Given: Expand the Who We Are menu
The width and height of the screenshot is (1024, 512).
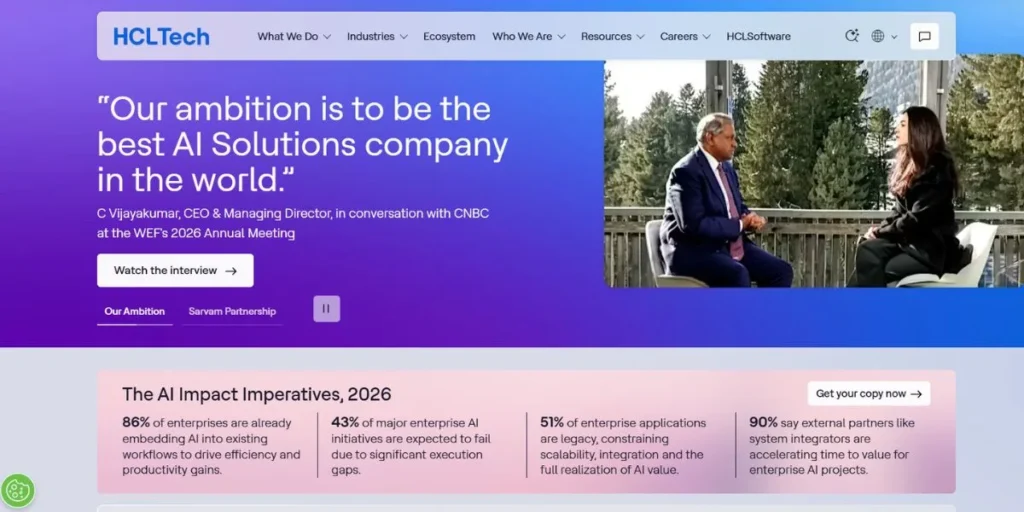Looking at the screenshot, I should pos(528,37).
